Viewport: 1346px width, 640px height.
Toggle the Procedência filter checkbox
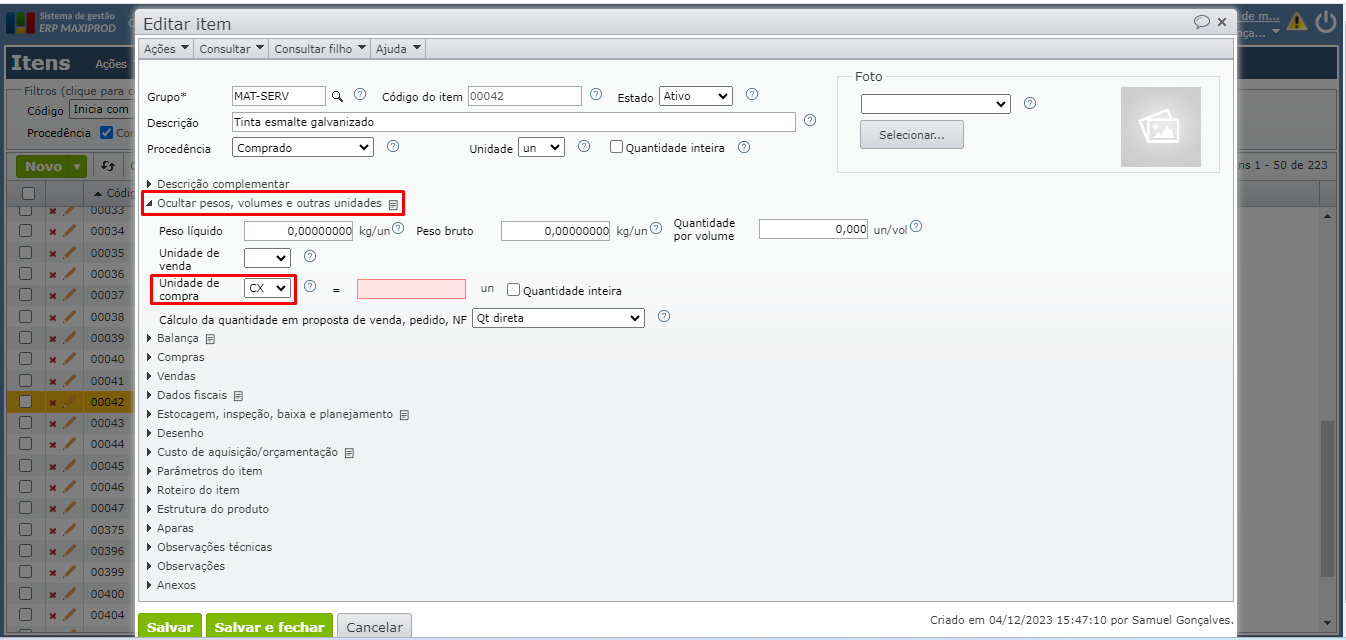pos(107,132)
